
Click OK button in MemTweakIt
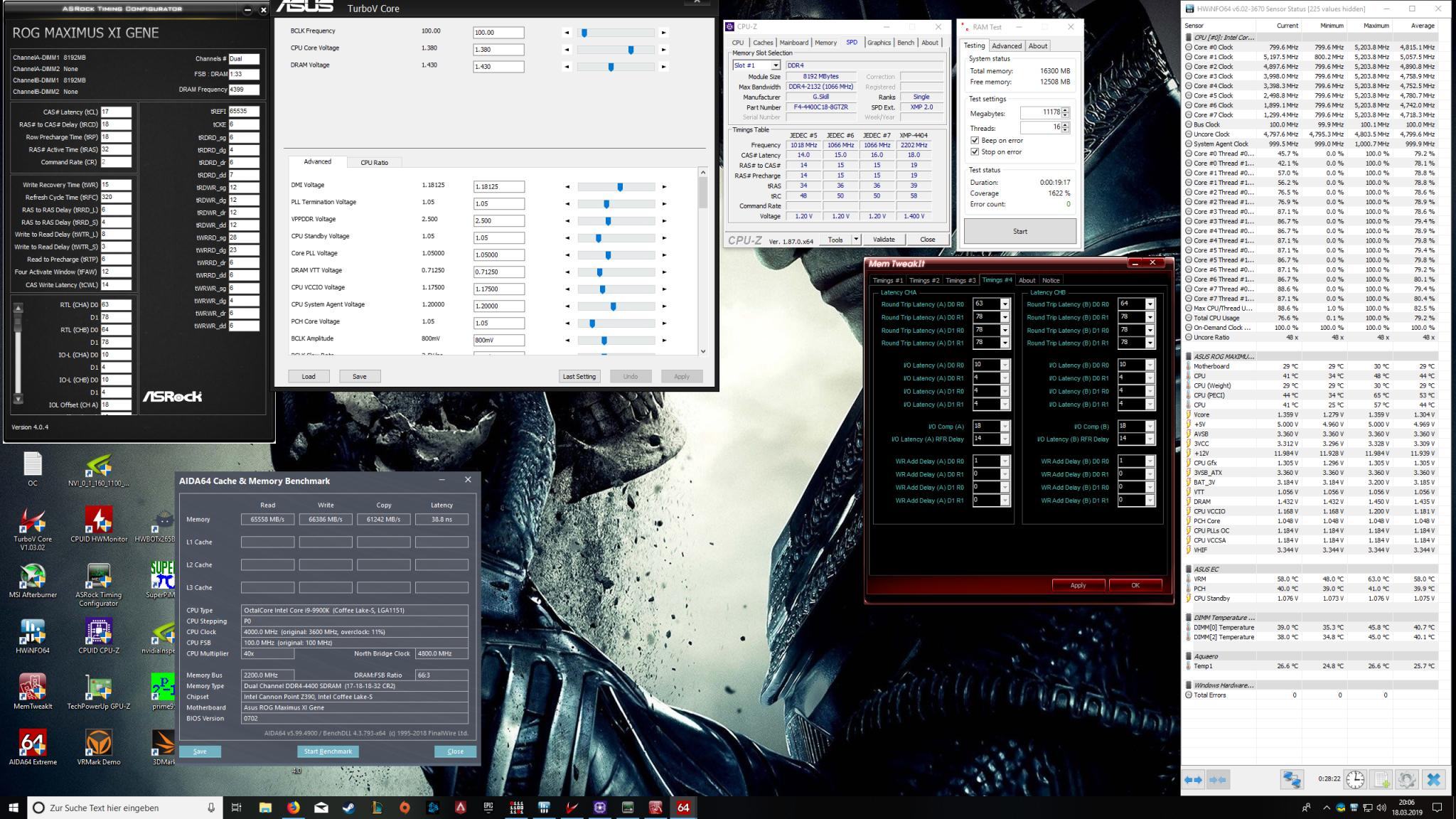pyautogui.click(x=1135, y=585)
